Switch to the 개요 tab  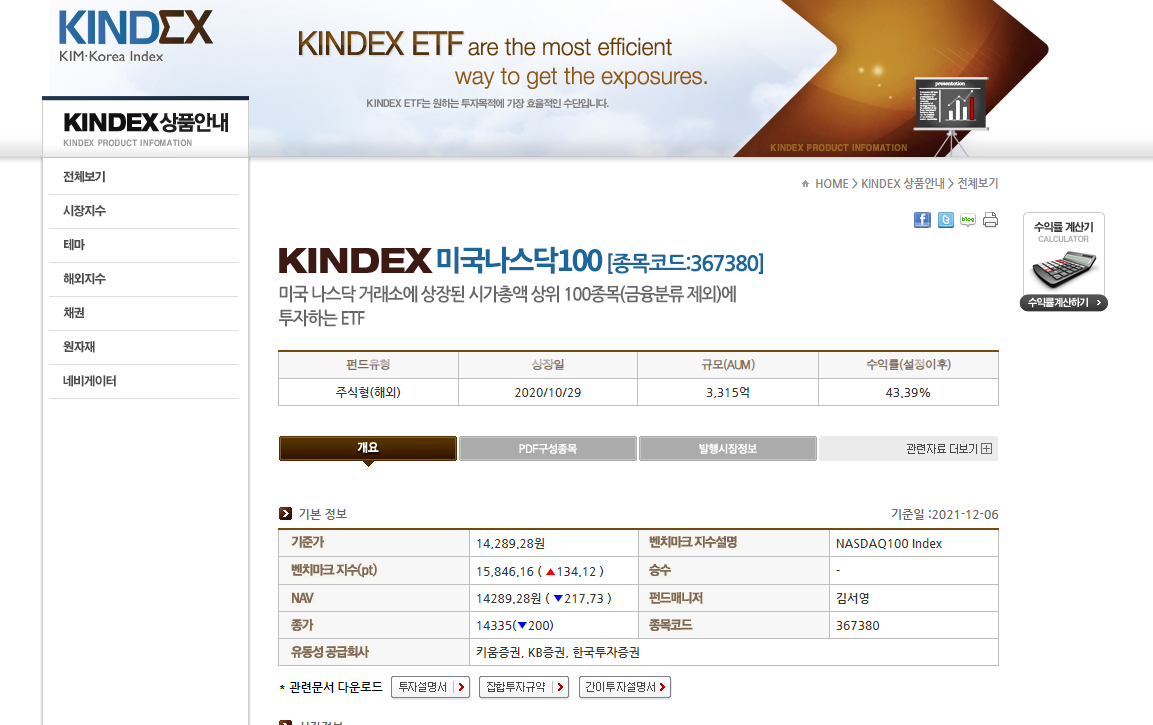(x=368, y=448)
